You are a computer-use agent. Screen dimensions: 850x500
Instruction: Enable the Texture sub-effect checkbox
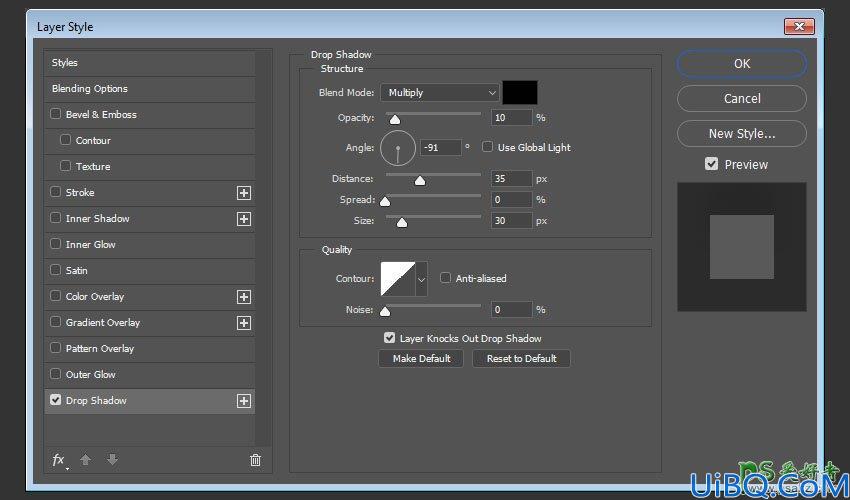[66, 166]
